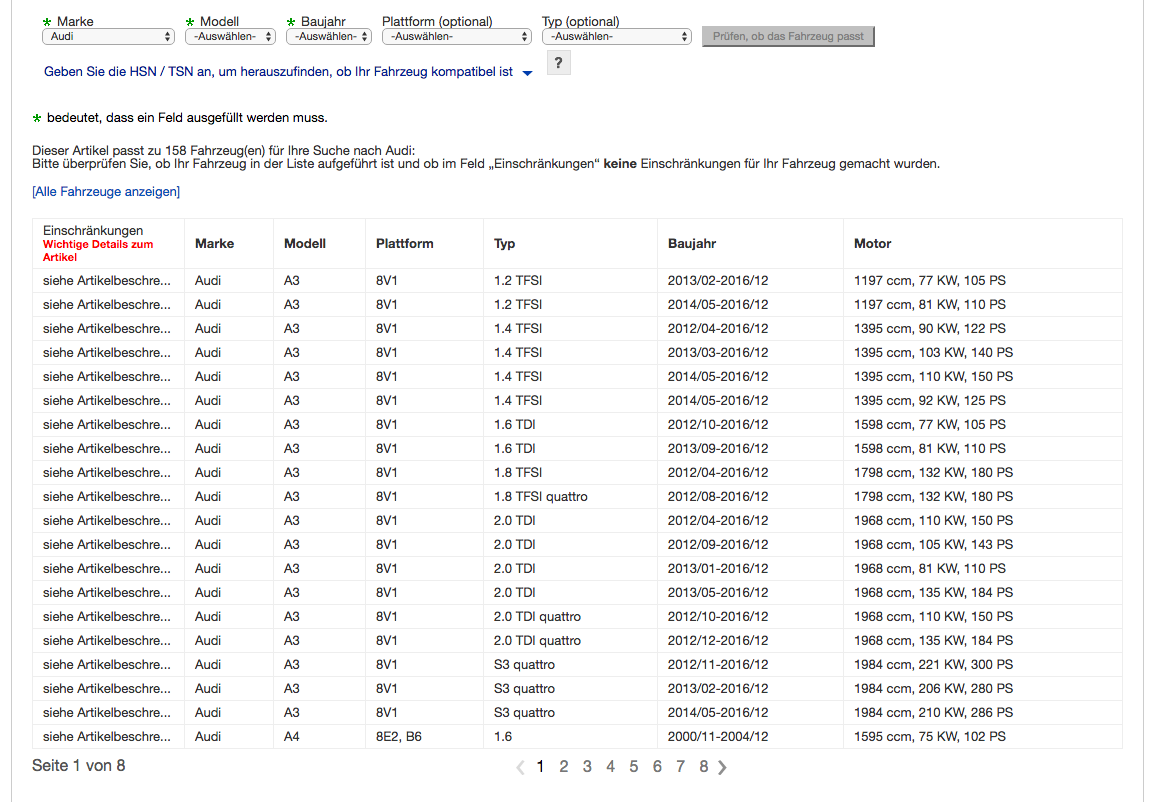The height and width of the screenshot is (802, 1152).
Task: Go to page 2 of results
Action: [563, 767]
